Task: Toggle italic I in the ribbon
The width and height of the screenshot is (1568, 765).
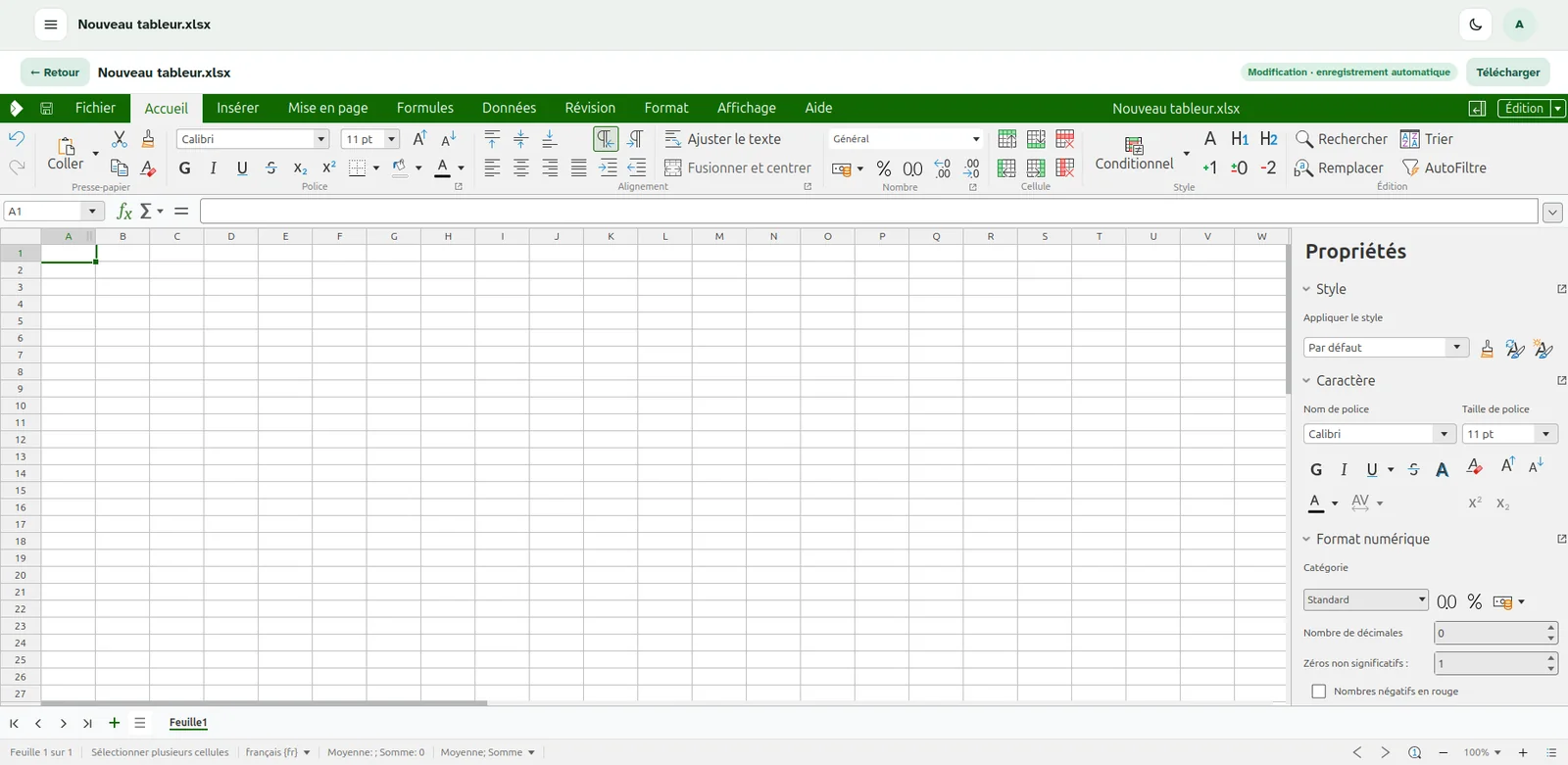Action: tap(214, 167)
